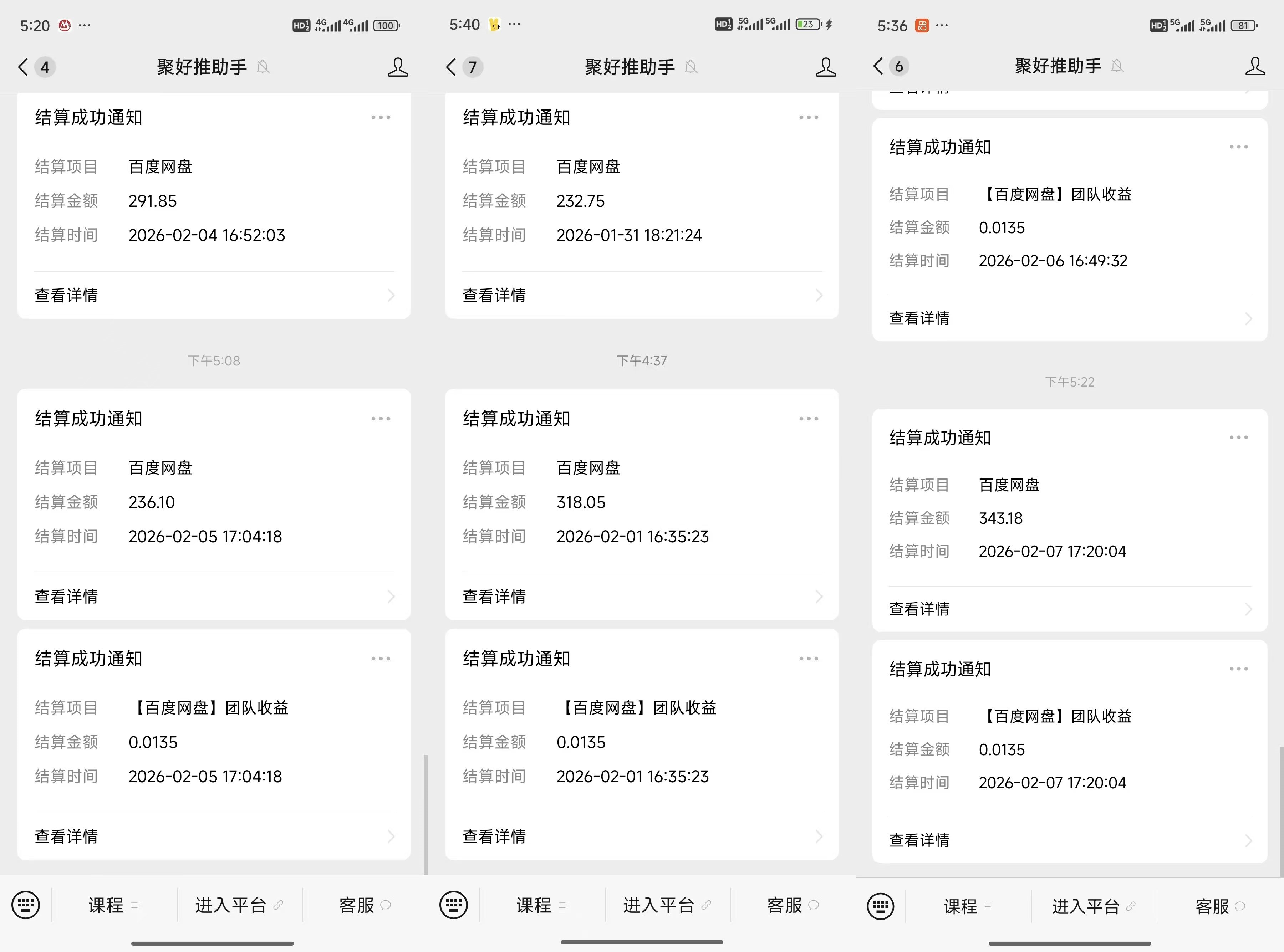Tap back arrow in left screen showing 4
1284x952 pixels.
tap(23, 67)
